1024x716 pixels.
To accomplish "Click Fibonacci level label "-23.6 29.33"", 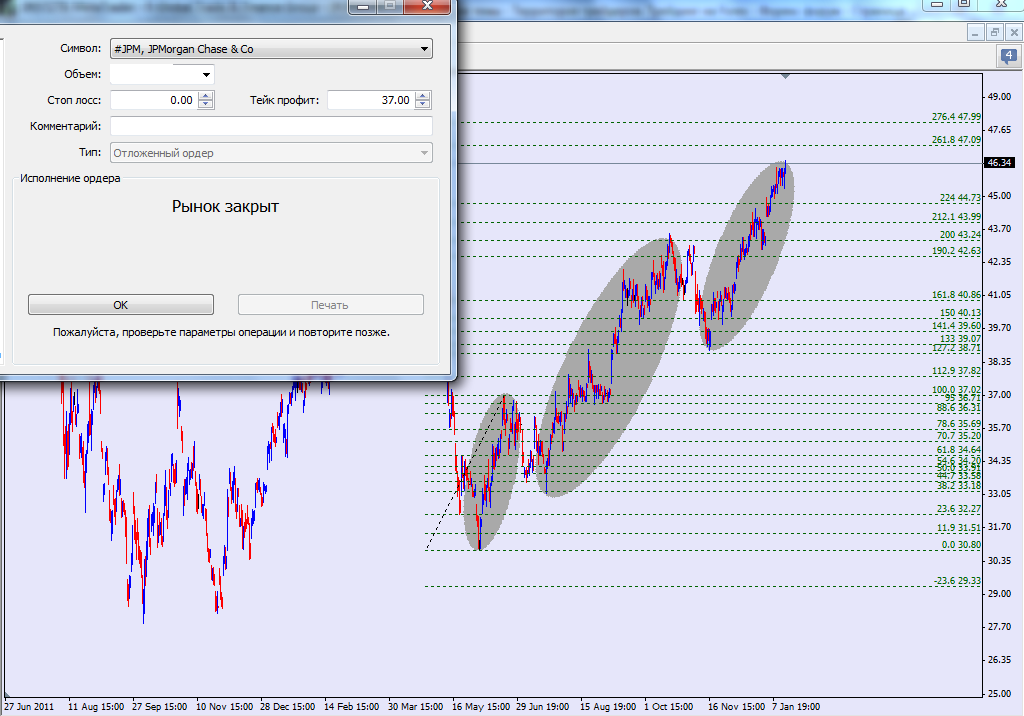I will (x=957, y=580).
